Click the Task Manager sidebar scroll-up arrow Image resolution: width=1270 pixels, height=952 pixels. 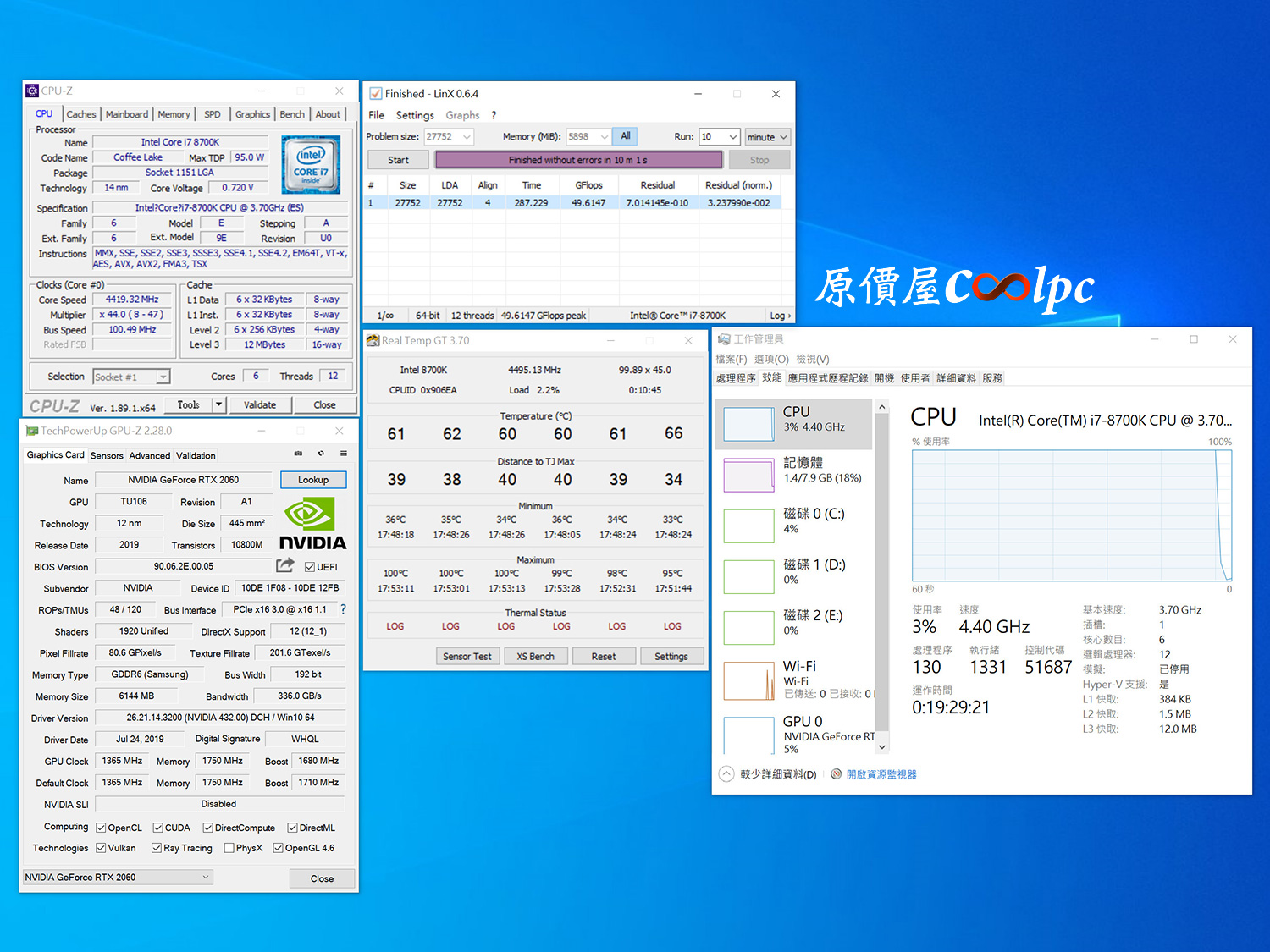(x=881, y=407)
